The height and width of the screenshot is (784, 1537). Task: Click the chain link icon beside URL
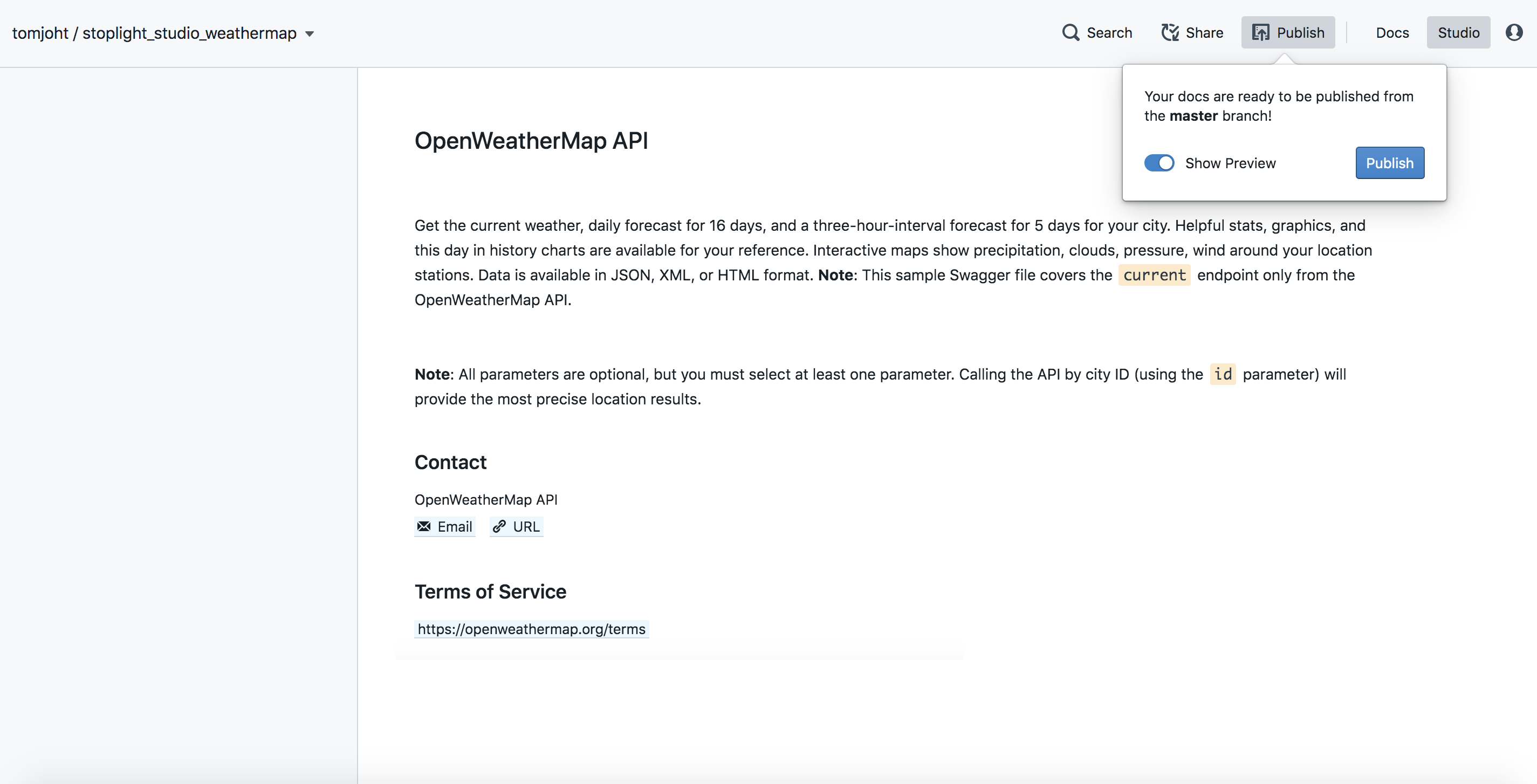[x=499, y=526]
